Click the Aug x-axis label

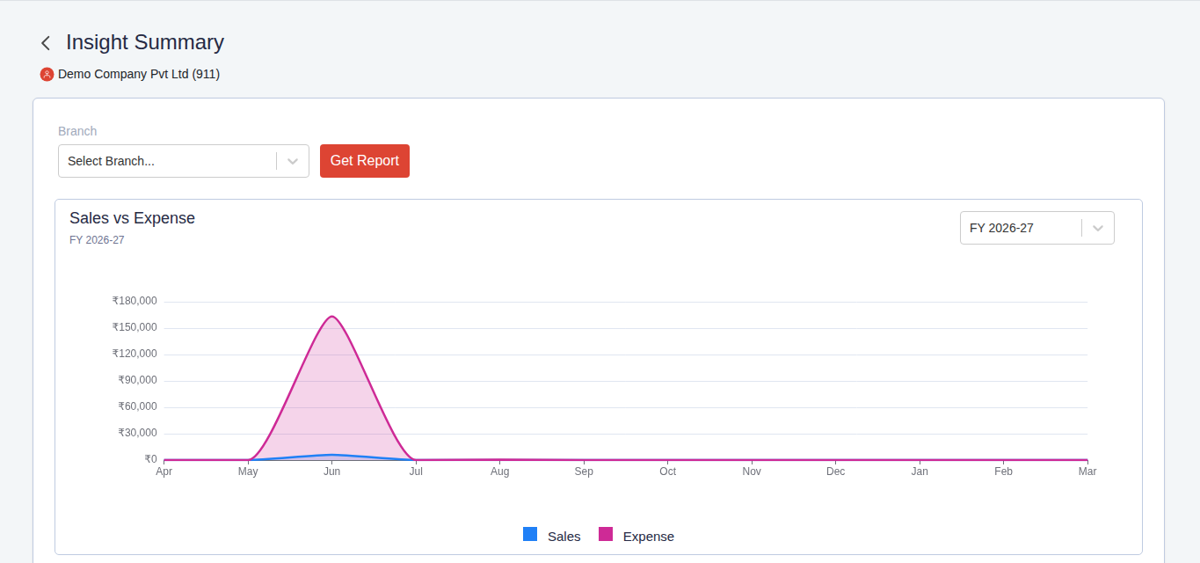coord(500,471)
